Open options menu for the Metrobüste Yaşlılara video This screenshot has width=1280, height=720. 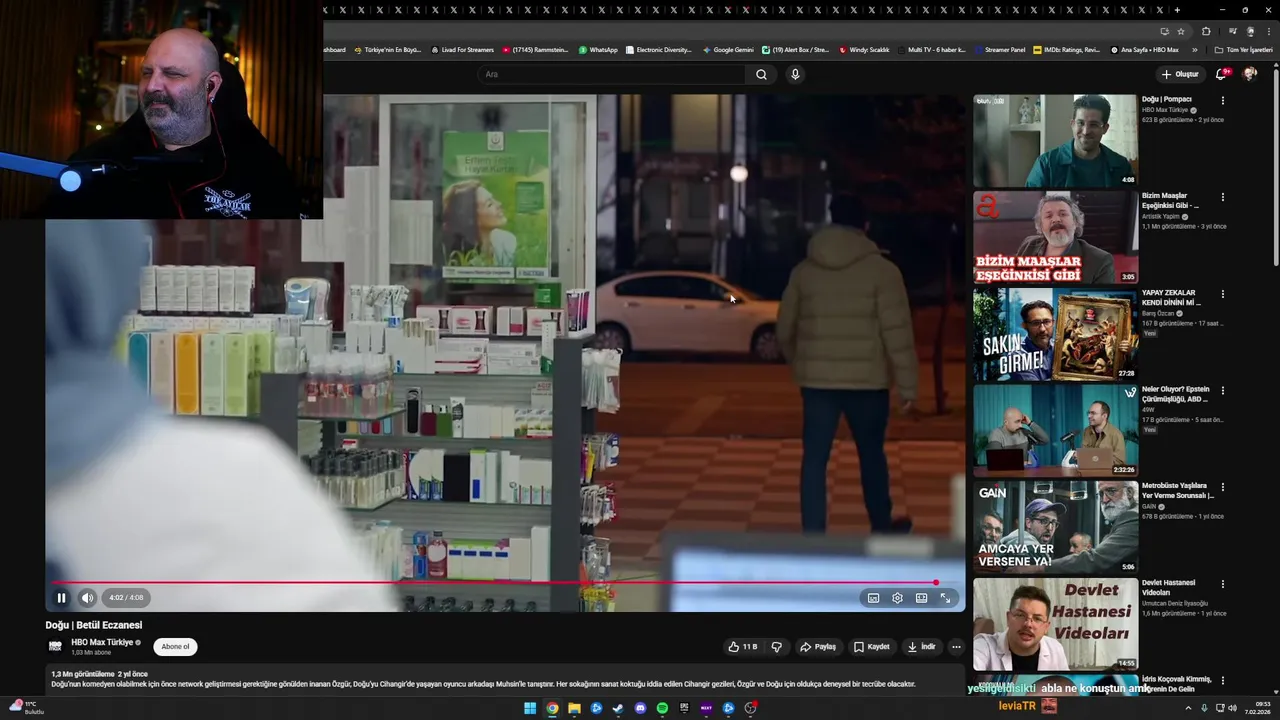(1222, 487)
